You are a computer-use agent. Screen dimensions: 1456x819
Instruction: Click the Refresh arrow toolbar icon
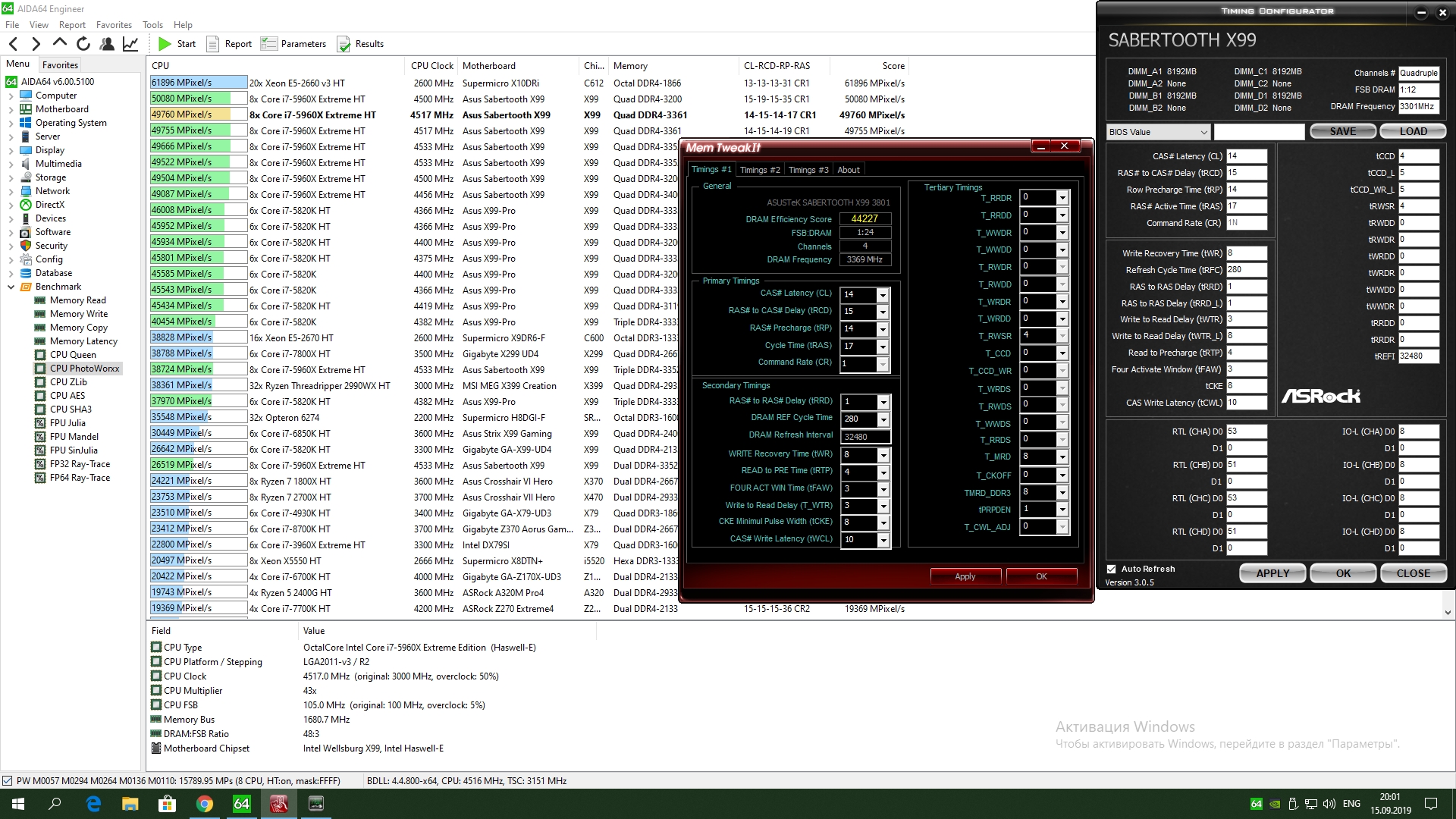click(x=83, y=44)
